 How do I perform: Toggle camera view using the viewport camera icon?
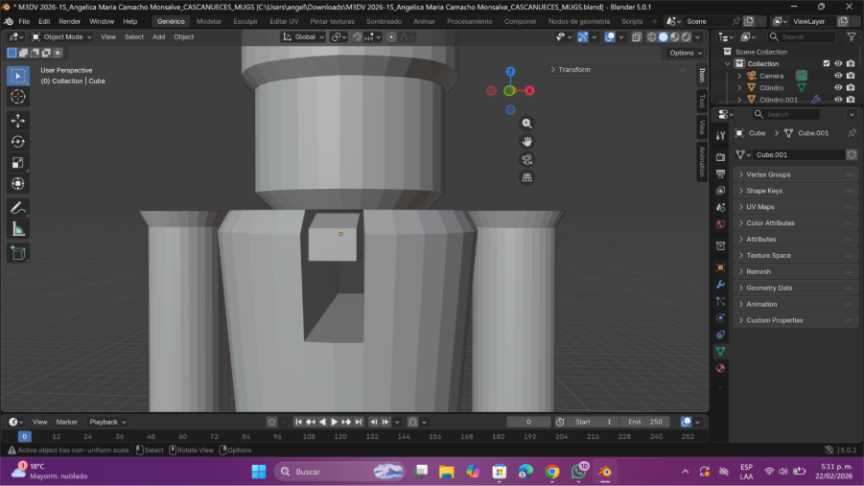pyautogui.click(x=527, y=159)
